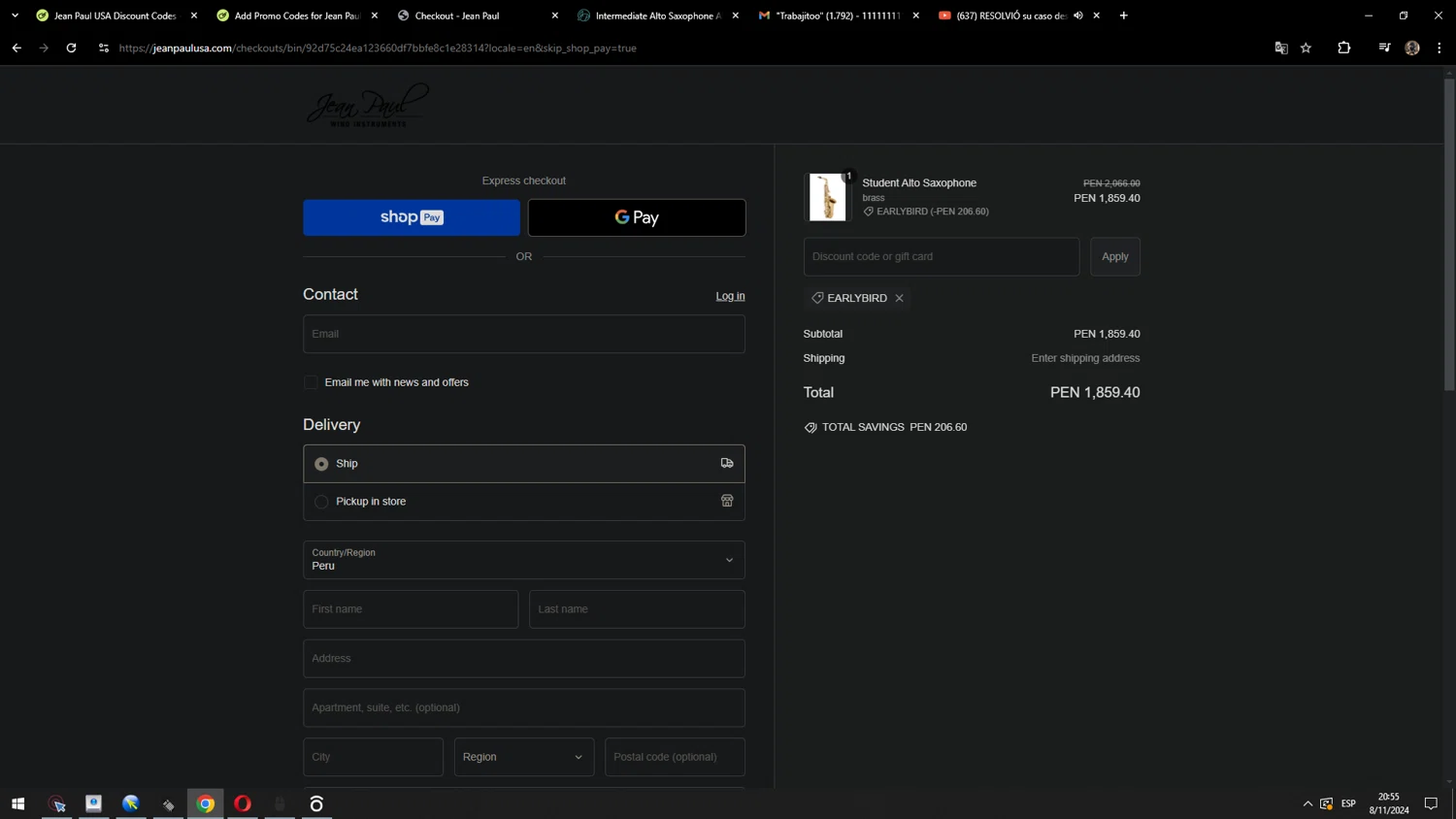Focus the Last name field
The height and width of the screenshot is (819, 1456).
tap(637, 609)
